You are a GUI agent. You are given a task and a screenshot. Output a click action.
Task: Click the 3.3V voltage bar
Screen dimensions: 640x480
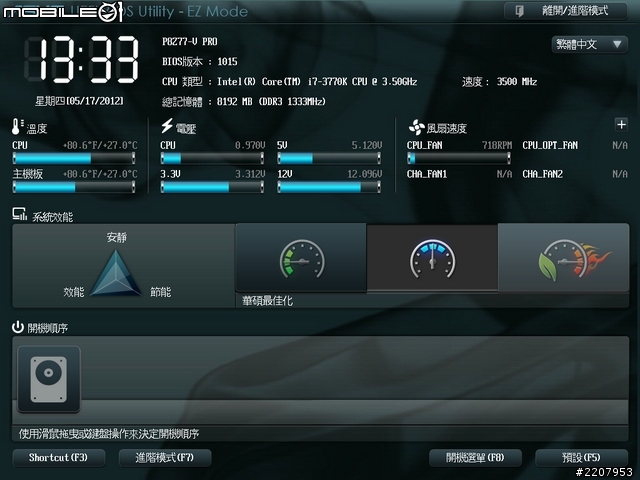point(212,187)
